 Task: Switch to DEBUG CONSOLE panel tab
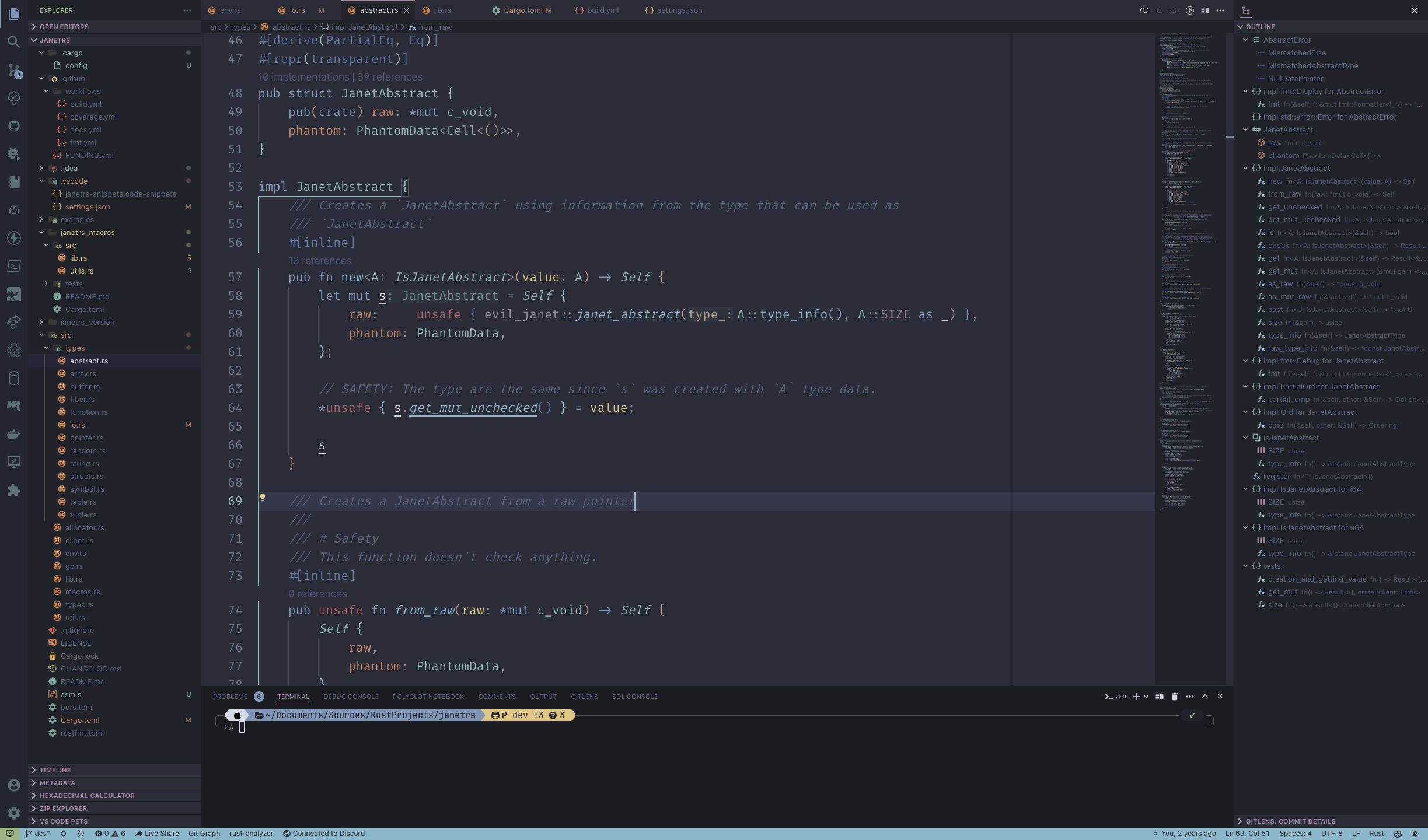[351, 696]
